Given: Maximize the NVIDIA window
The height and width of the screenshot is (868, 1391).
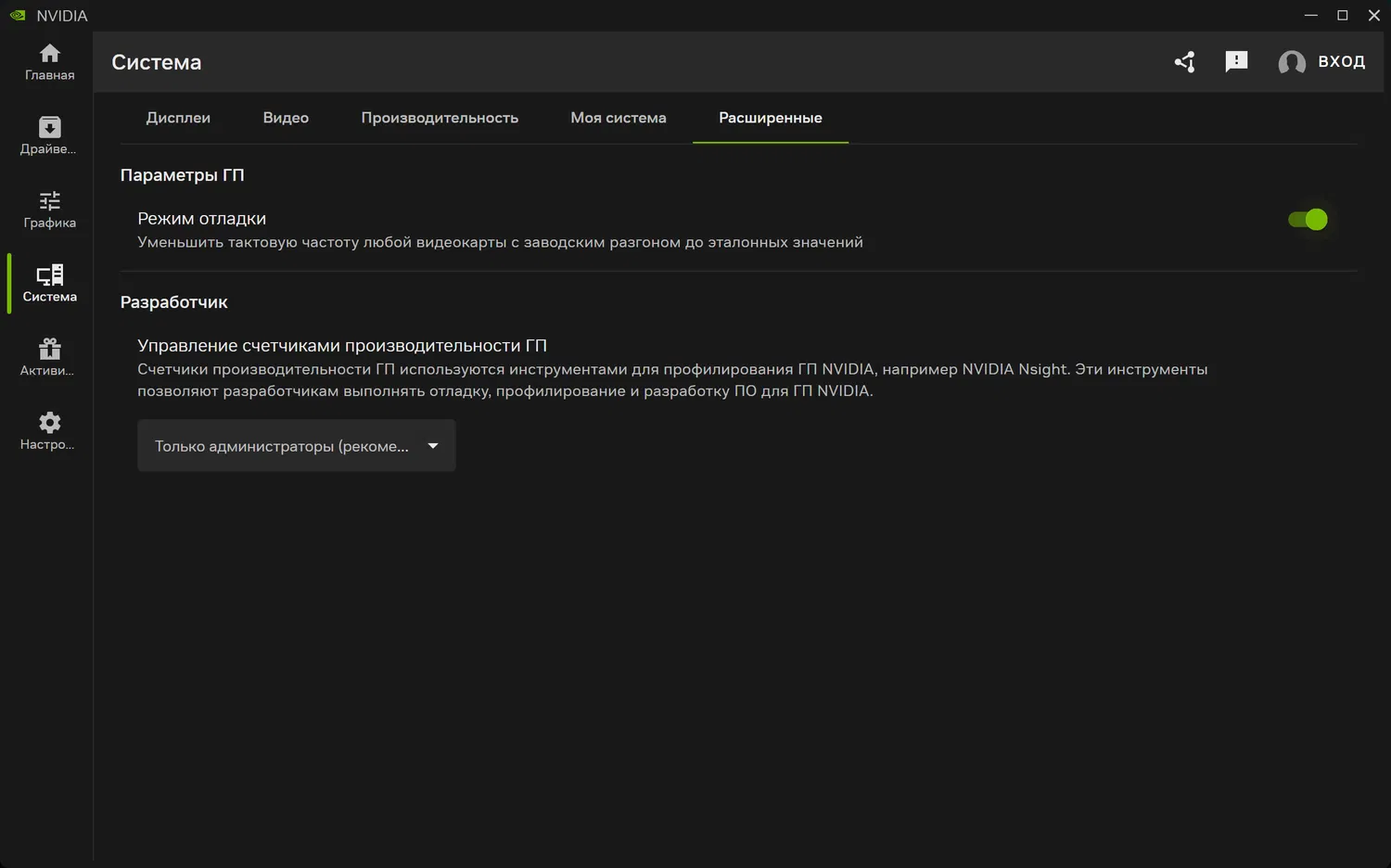Looking at the screenshot, I should 1343,16.
